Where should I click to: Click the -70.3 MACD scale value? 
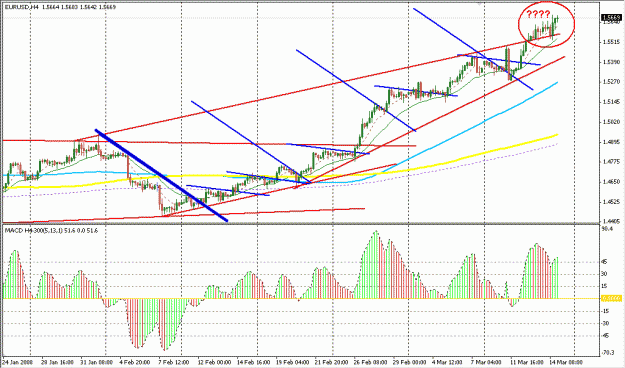608,353
